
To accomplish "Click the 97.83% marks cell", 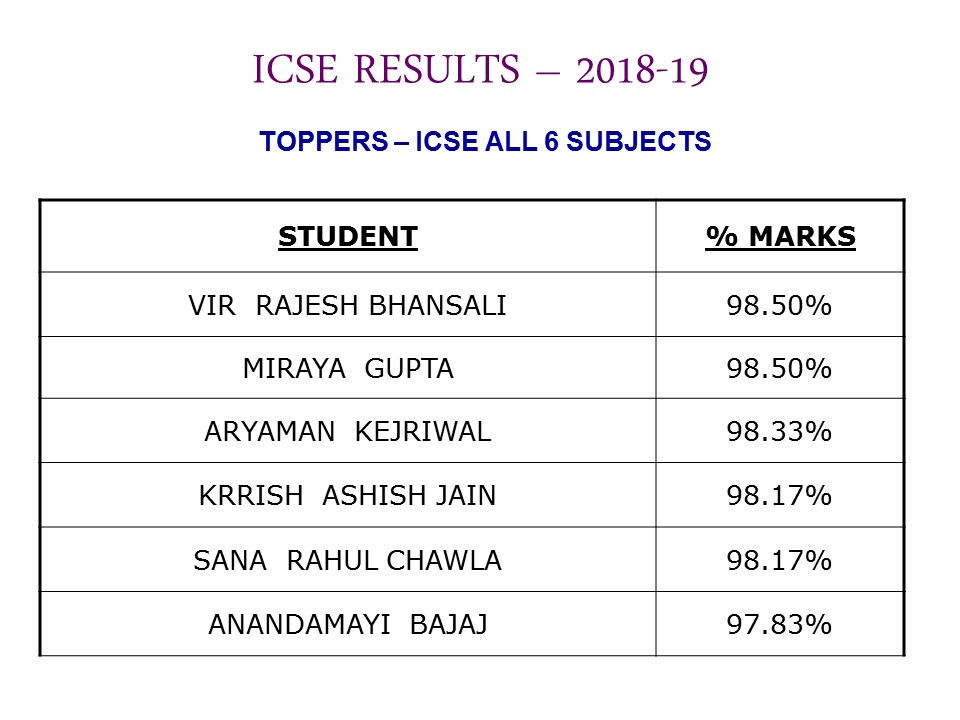I will coord(779,624).
